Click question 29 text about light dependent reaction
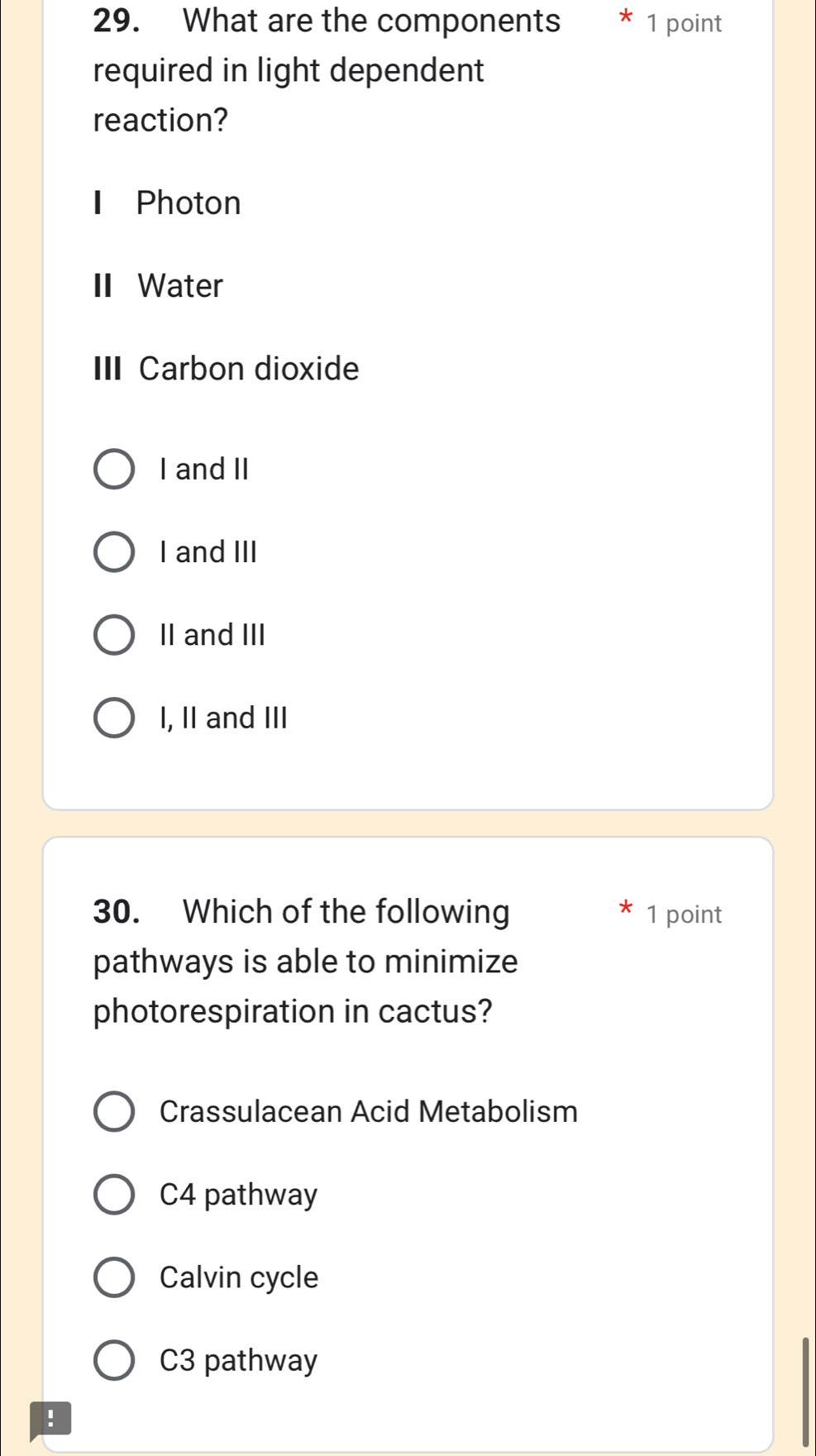The height and width of the screenshot is (1456, 816). 289,70
